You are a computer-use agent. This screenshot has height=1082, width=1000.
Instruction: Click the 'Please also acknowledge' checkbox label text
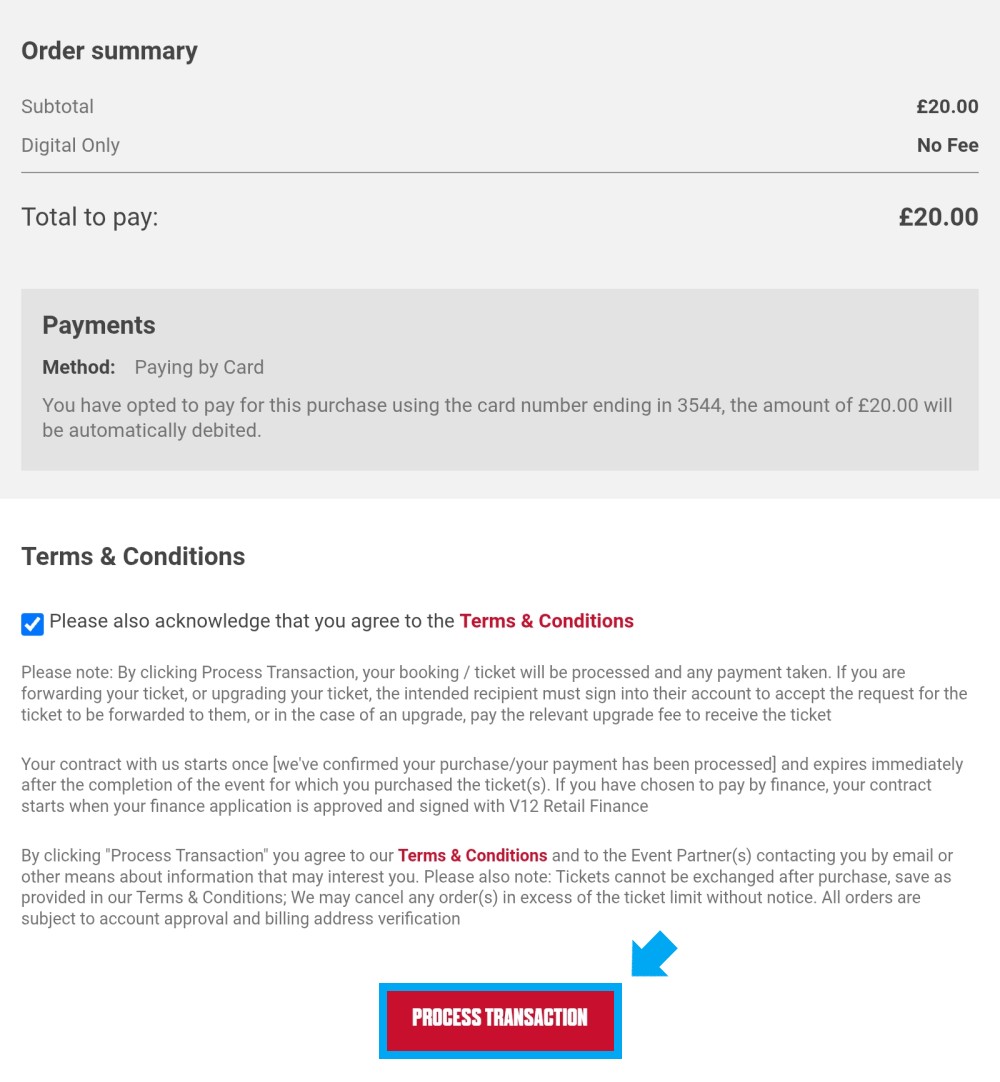[252, 621]
